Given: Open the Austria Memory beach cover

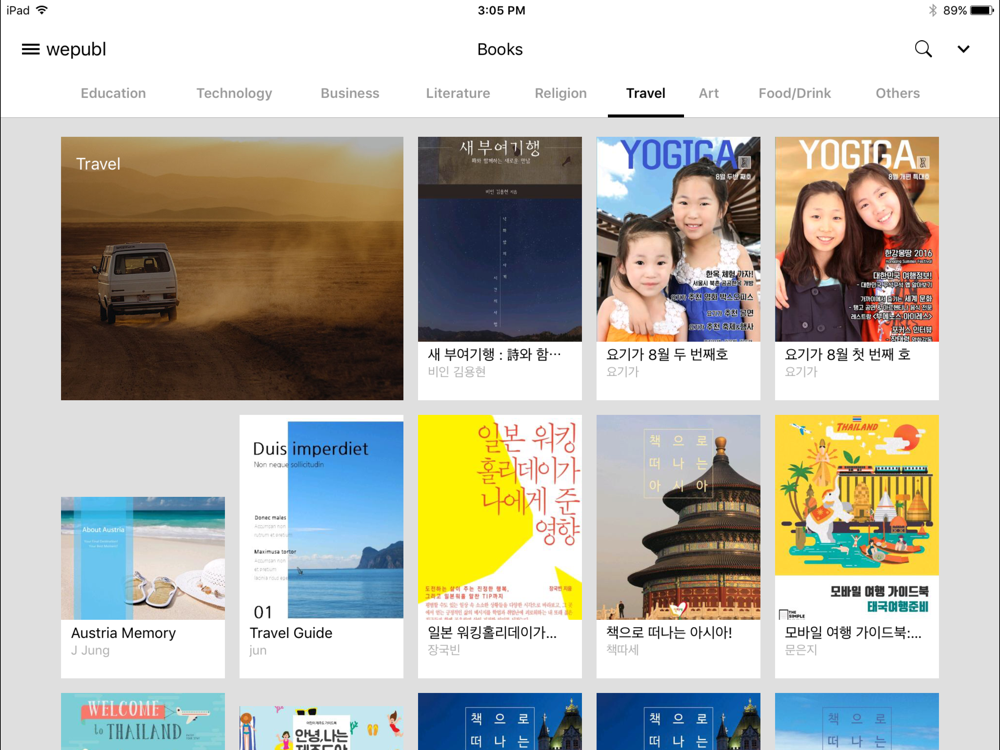Looking at the screenshot, I should (x=143, y=558).
